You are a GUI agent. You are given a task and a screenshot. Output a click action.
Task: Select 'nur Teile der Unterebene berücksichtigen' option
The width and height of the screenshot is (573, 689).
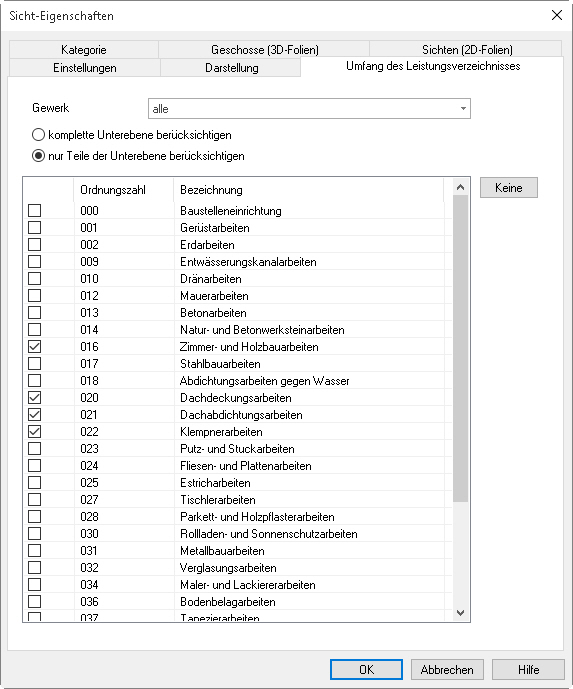(138, 156)
